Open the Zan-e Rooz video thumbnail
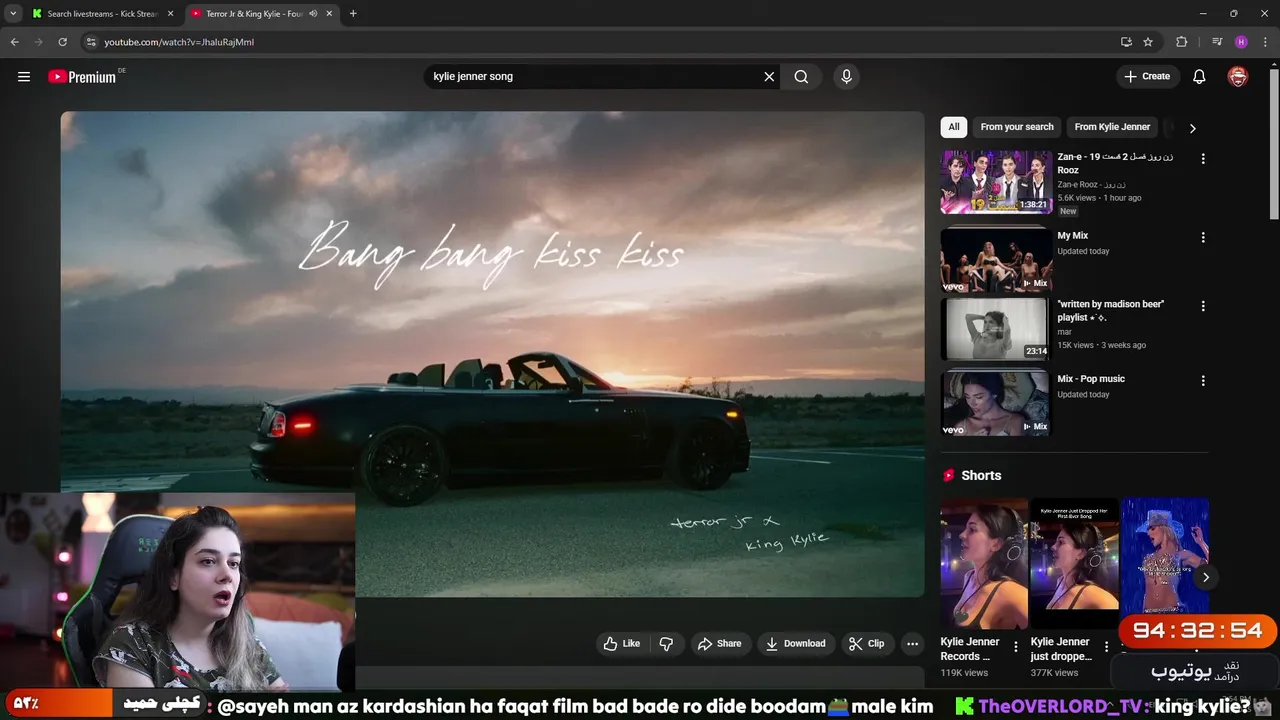Screen dimensions: 1280x720 click(x=996, y=182)
